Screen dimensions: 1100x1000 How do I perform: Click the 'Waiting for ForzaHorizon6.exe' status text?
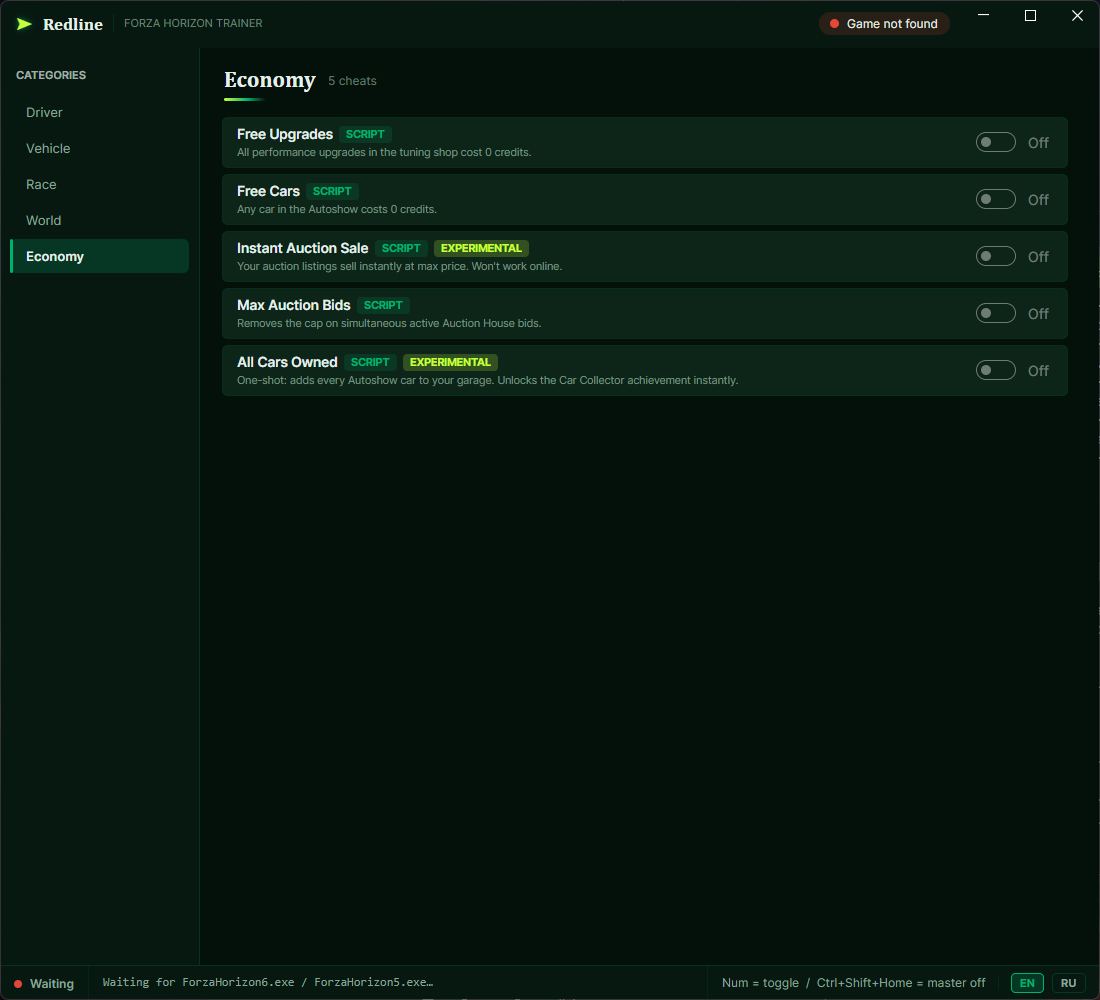point(268,982)
